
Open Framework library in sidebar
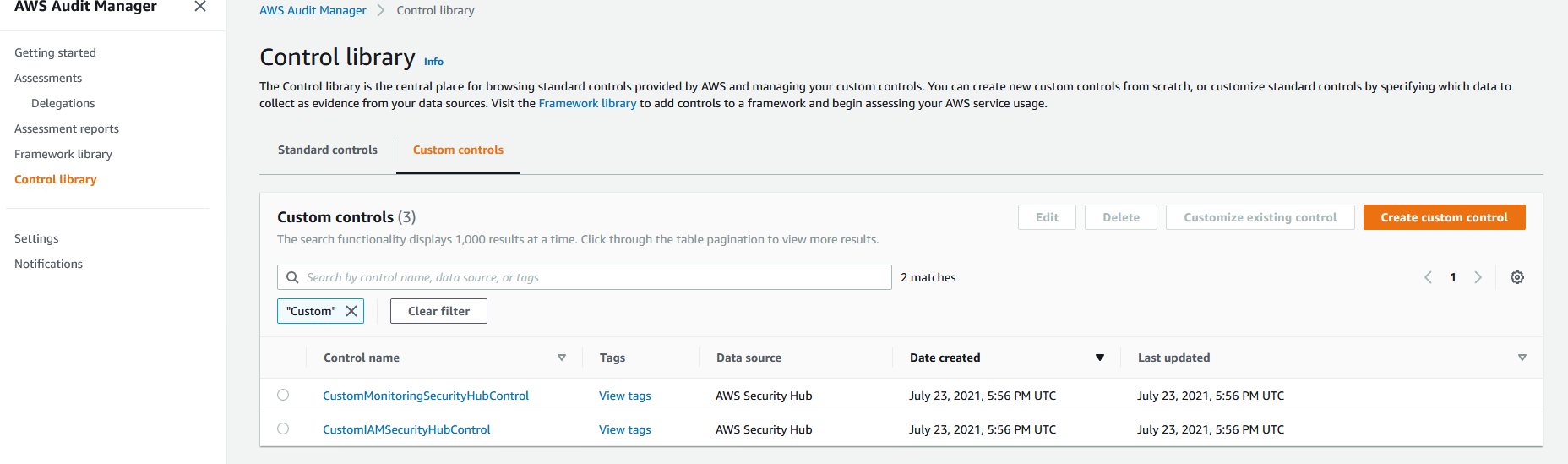coord(63,154)
